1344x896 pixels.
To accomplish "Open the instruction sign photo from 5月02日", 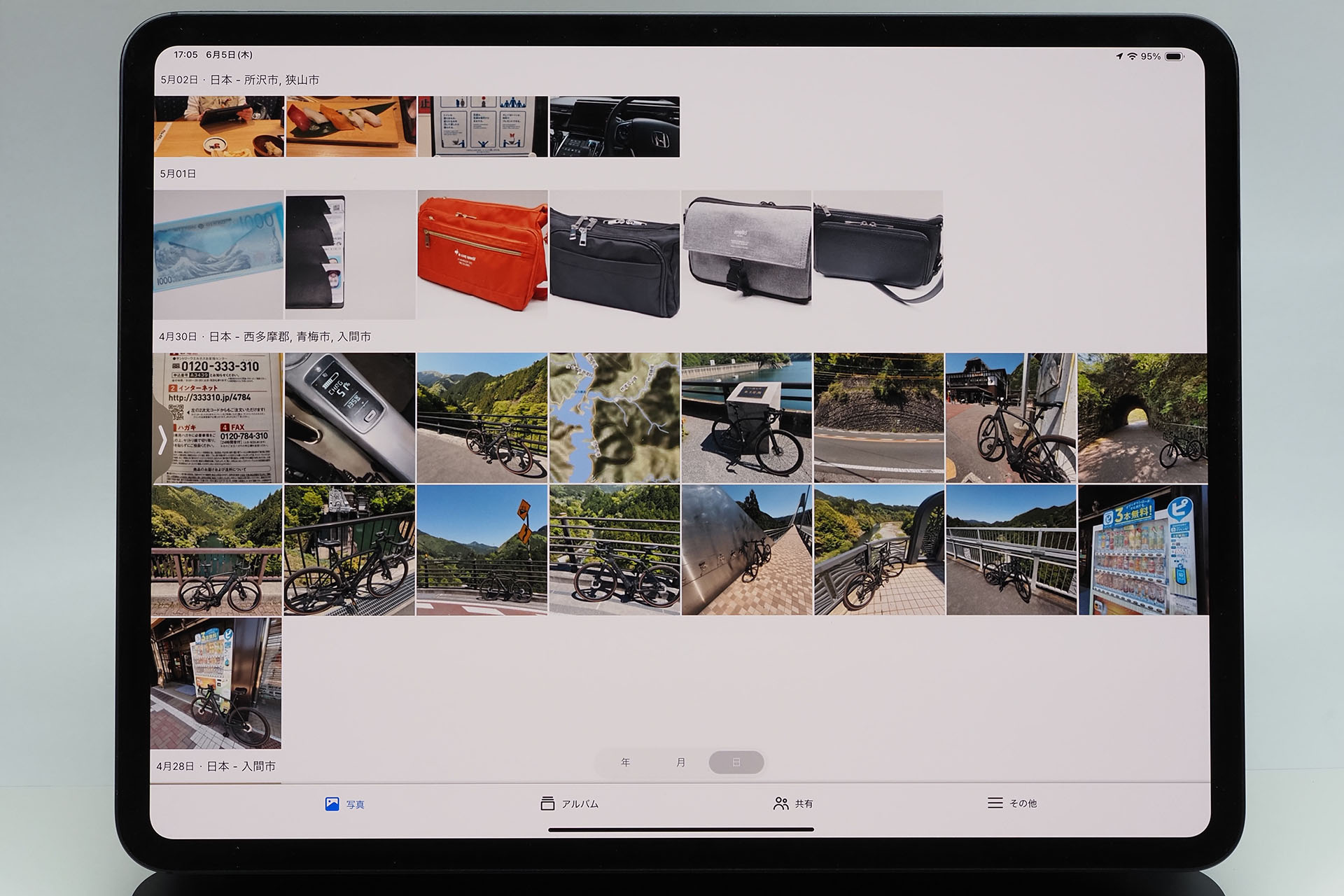I will point(483,127).
